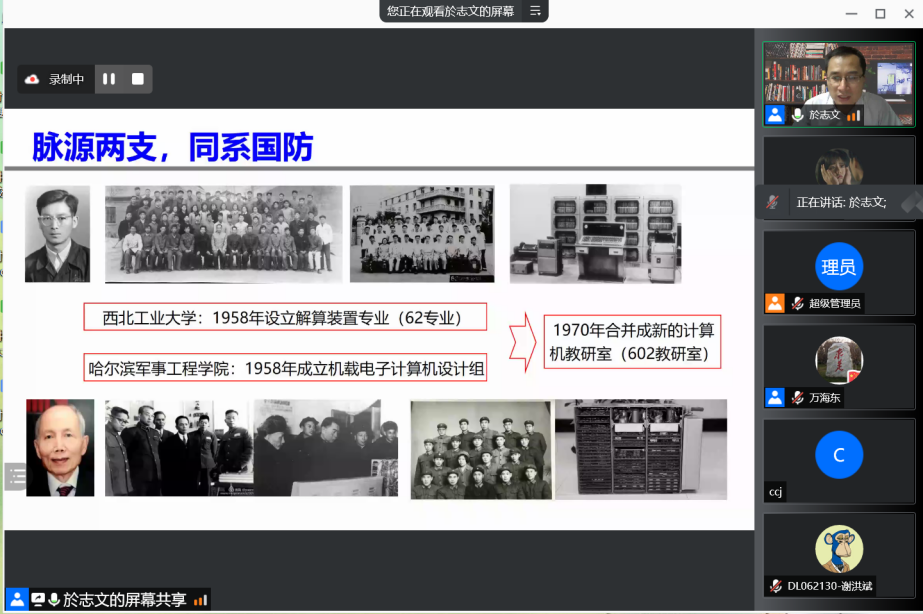Click the muted mic icon for DL062130-谢洪斌
This screenshot has height=614, width=923.
(x=775, y=585)
